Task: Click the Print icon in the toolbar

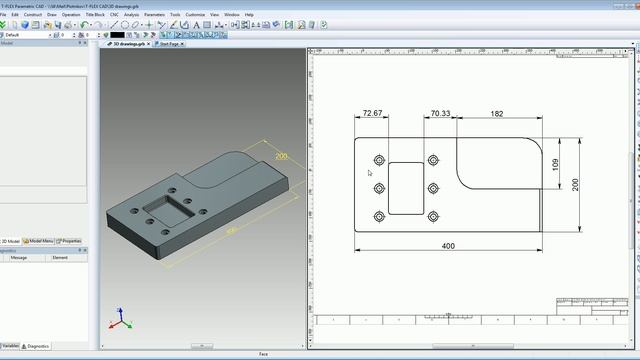Action: (68, 25)
